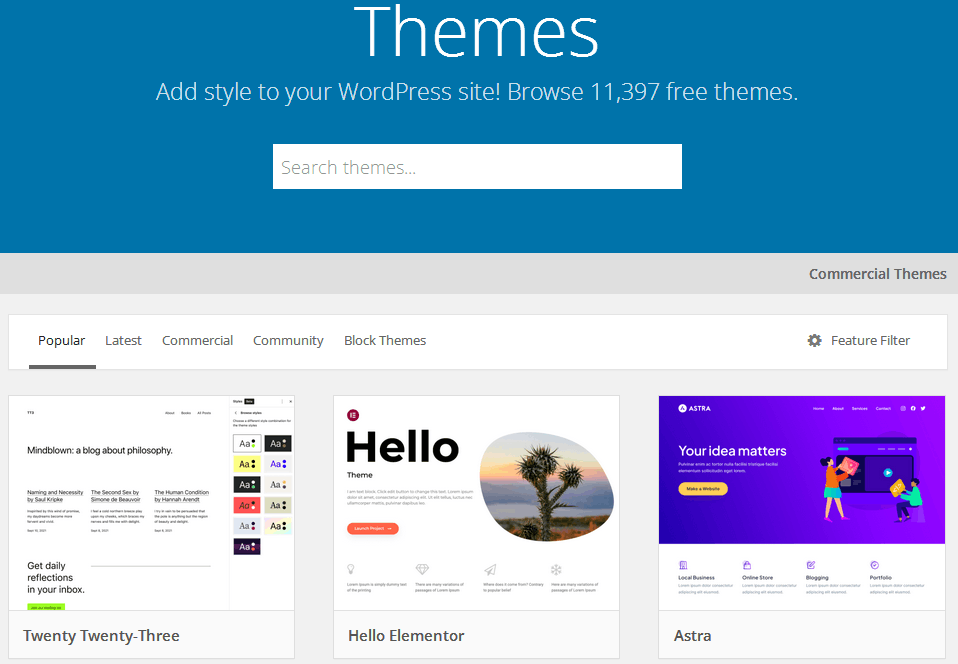958x664 pixels.
Task: Click the snowflake icon in Hello preview
Action: (x=556, y=569)
